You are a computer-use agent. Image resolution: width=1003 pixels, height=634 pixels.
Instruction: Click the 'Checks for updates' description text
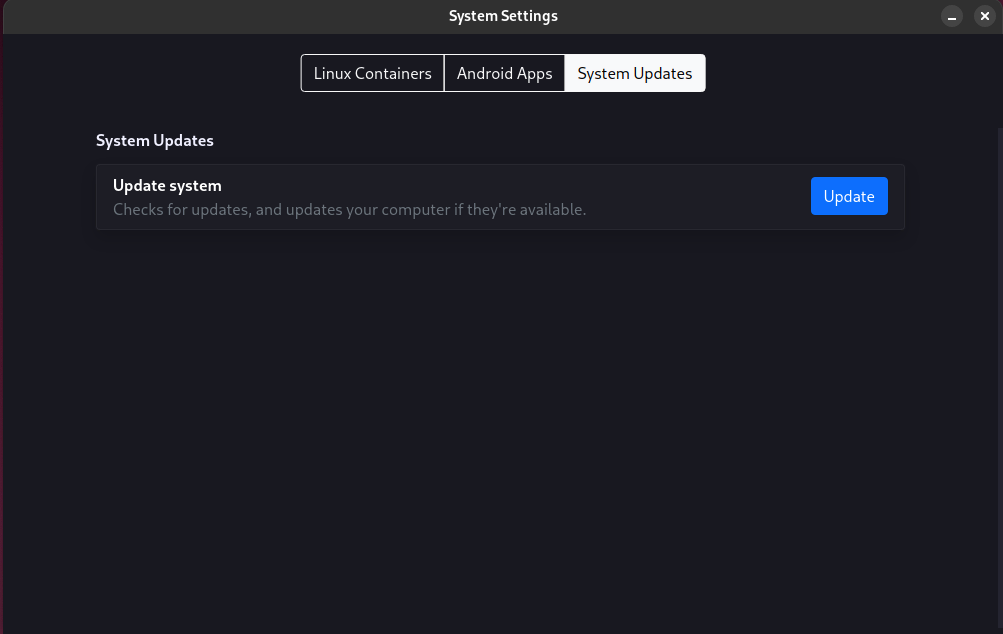coord(349,210)
